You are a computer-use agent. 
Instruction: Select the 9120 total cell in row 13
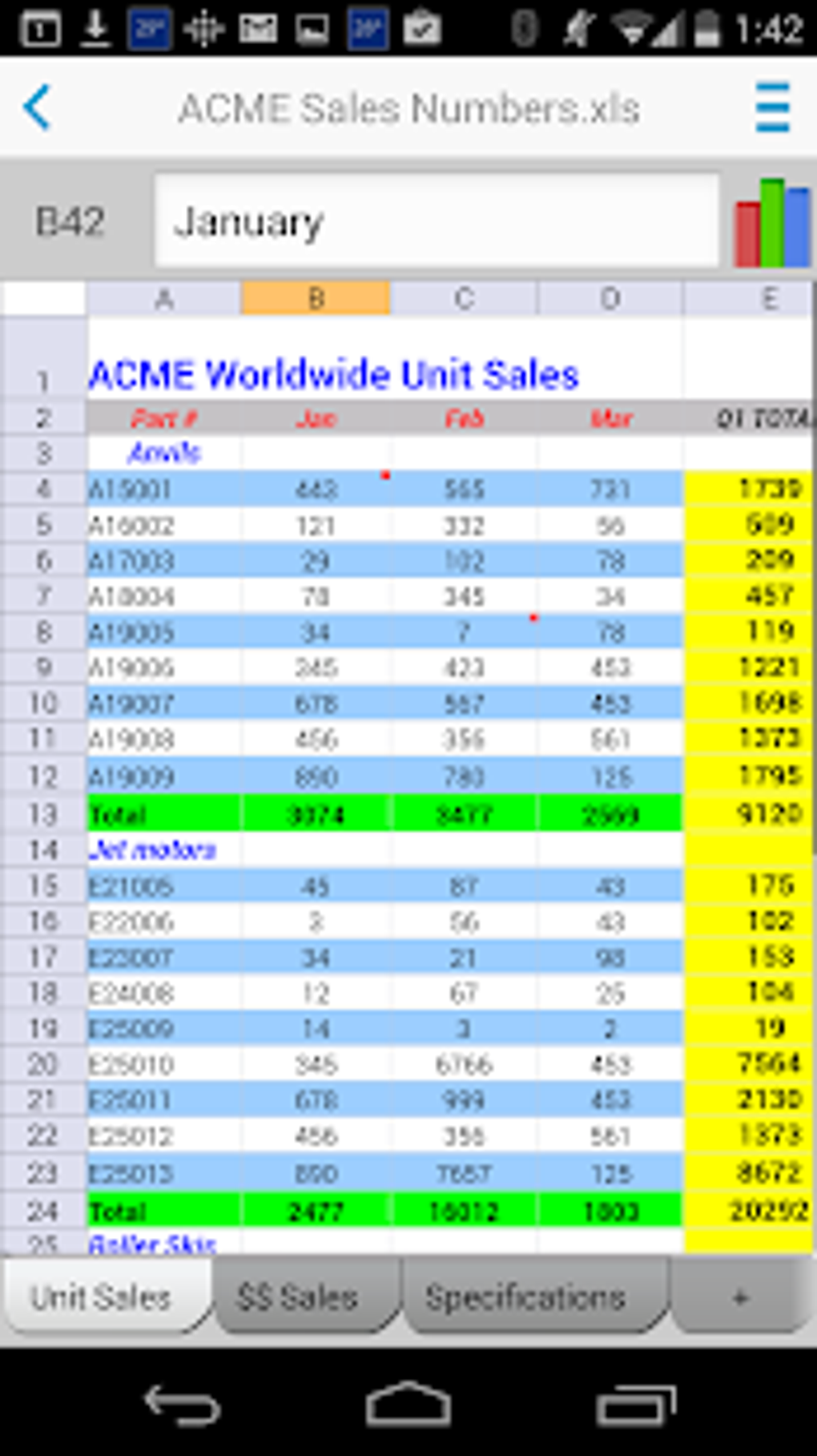point(750,814)
